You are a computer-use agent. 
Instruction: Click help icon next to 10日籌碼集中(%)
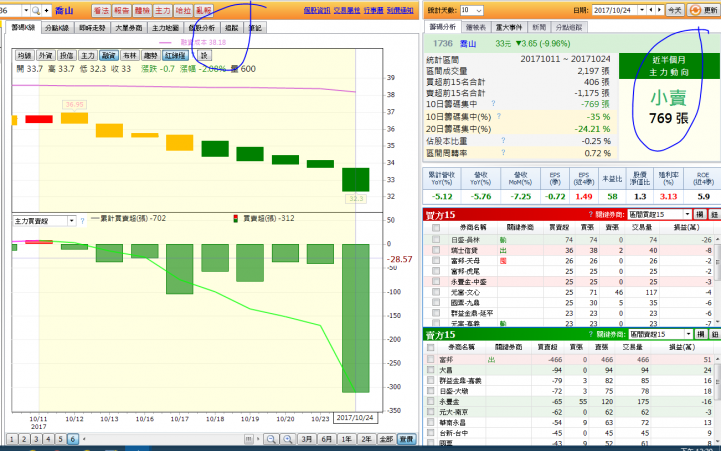[498, 116]
